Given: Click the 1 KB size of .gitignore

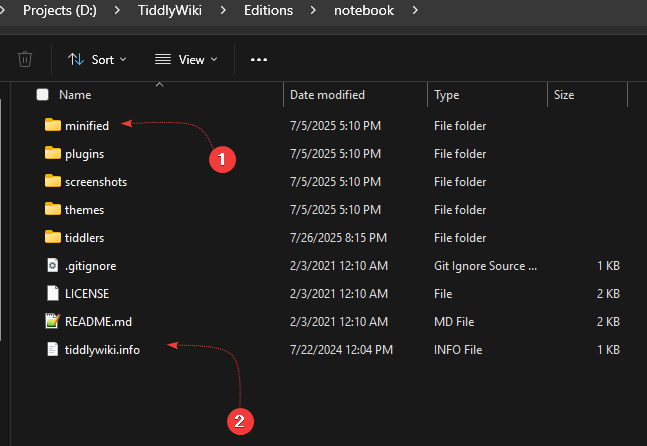Looking at the screenshot, I should (608, 266).
